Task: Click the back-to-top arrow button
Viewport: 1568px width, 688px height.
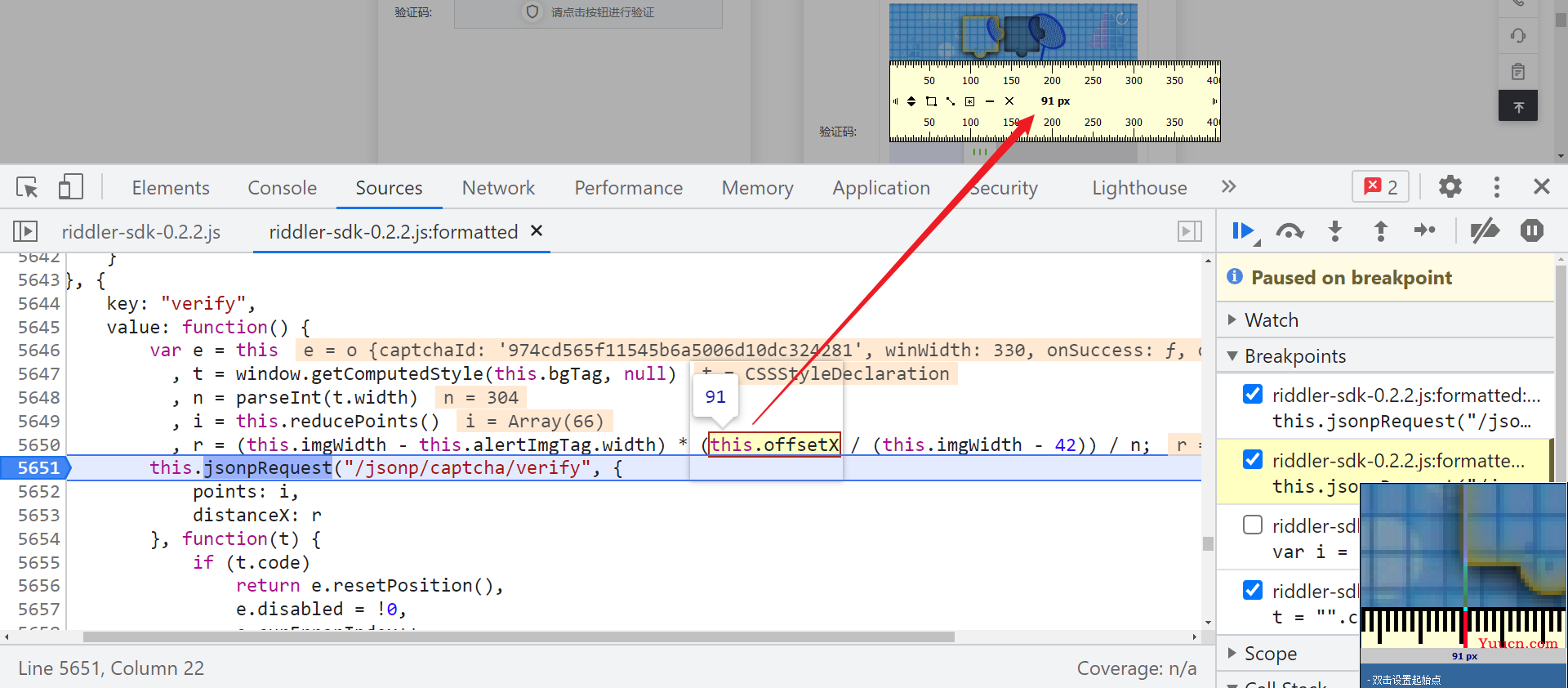Action: pos(1518,106)
